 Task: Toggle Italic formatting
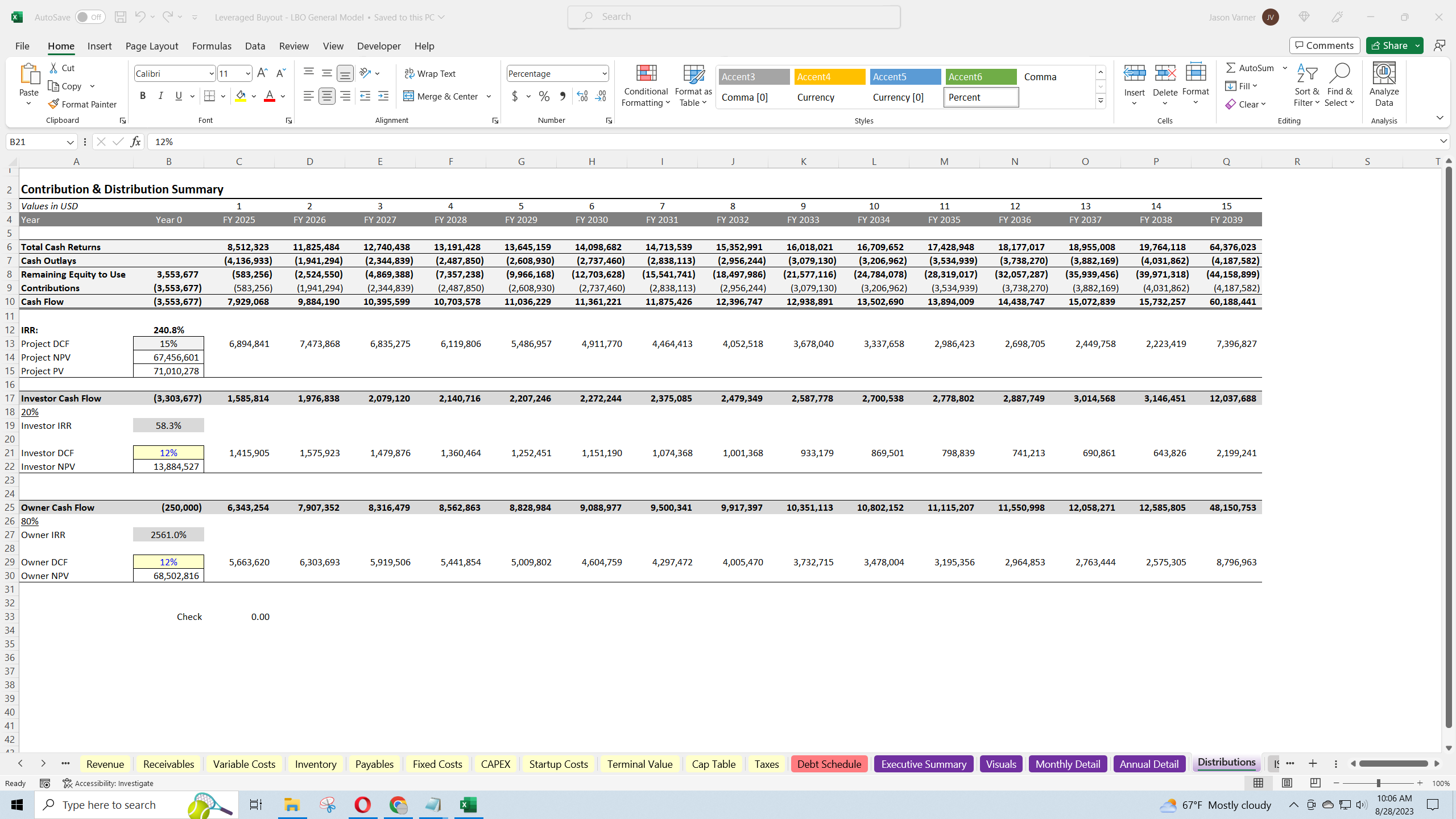161,96
